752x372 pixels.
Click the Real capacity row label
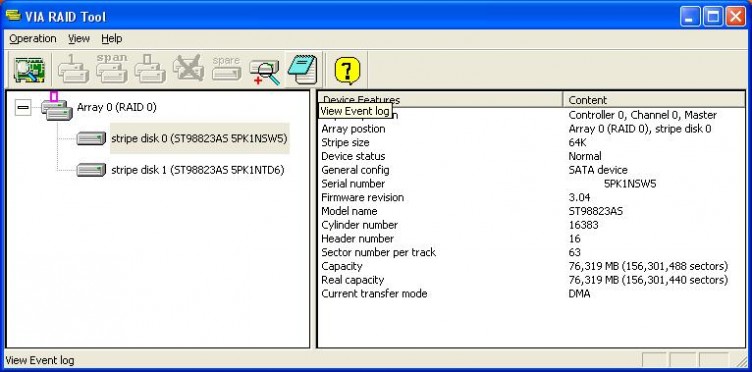pos(353,280)
